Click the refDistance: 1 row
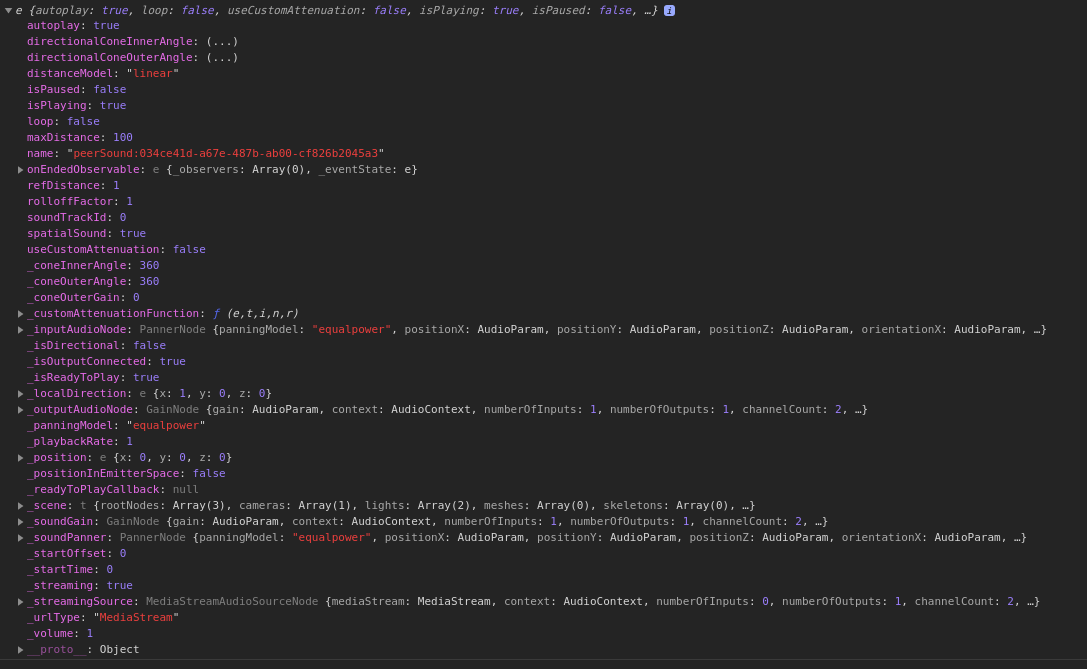Image resolution: width=1087 pixels, height=669 pixels. pyautogui.click(x=73, y=186)
